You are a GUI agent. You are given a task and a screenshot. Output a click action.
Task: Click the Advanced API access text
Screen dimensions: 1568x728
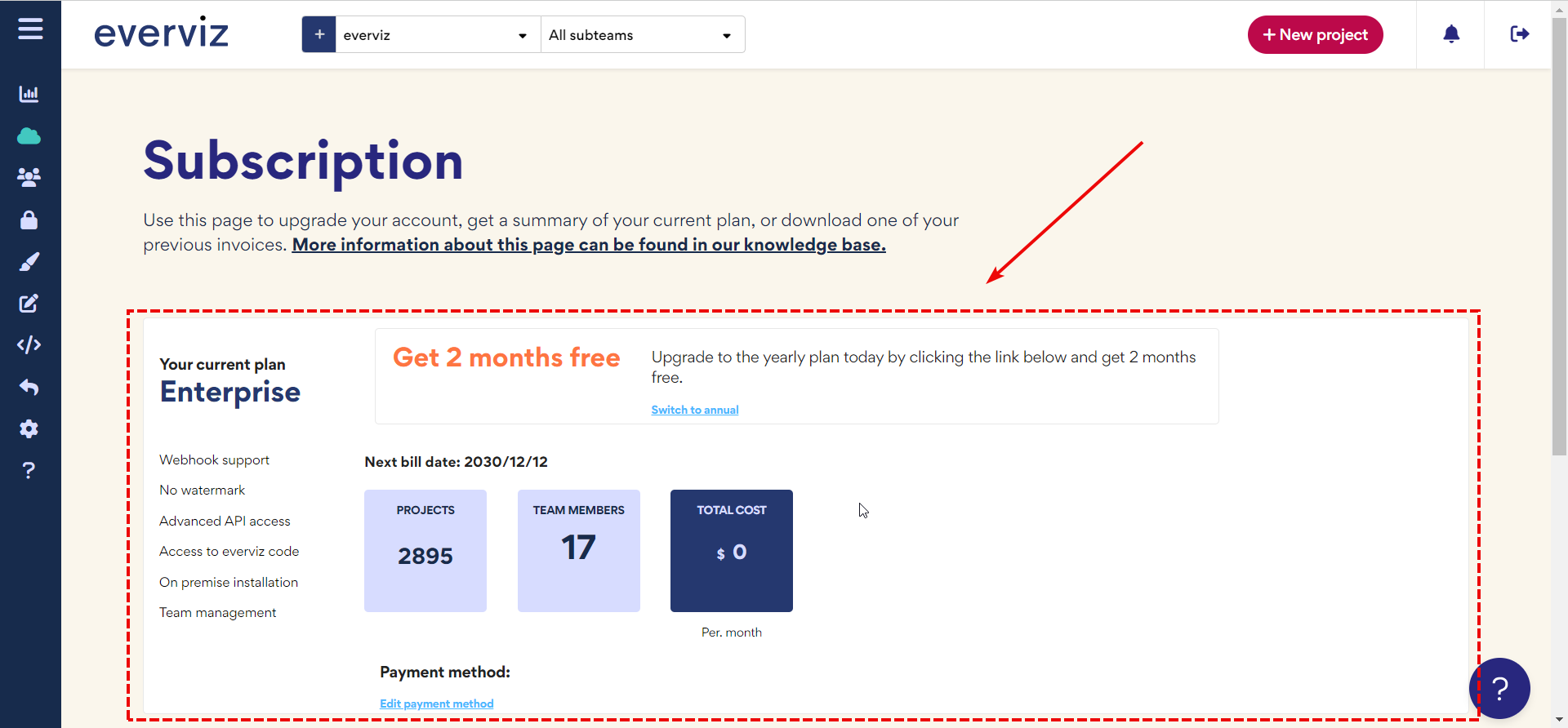[x=225, y=521]
